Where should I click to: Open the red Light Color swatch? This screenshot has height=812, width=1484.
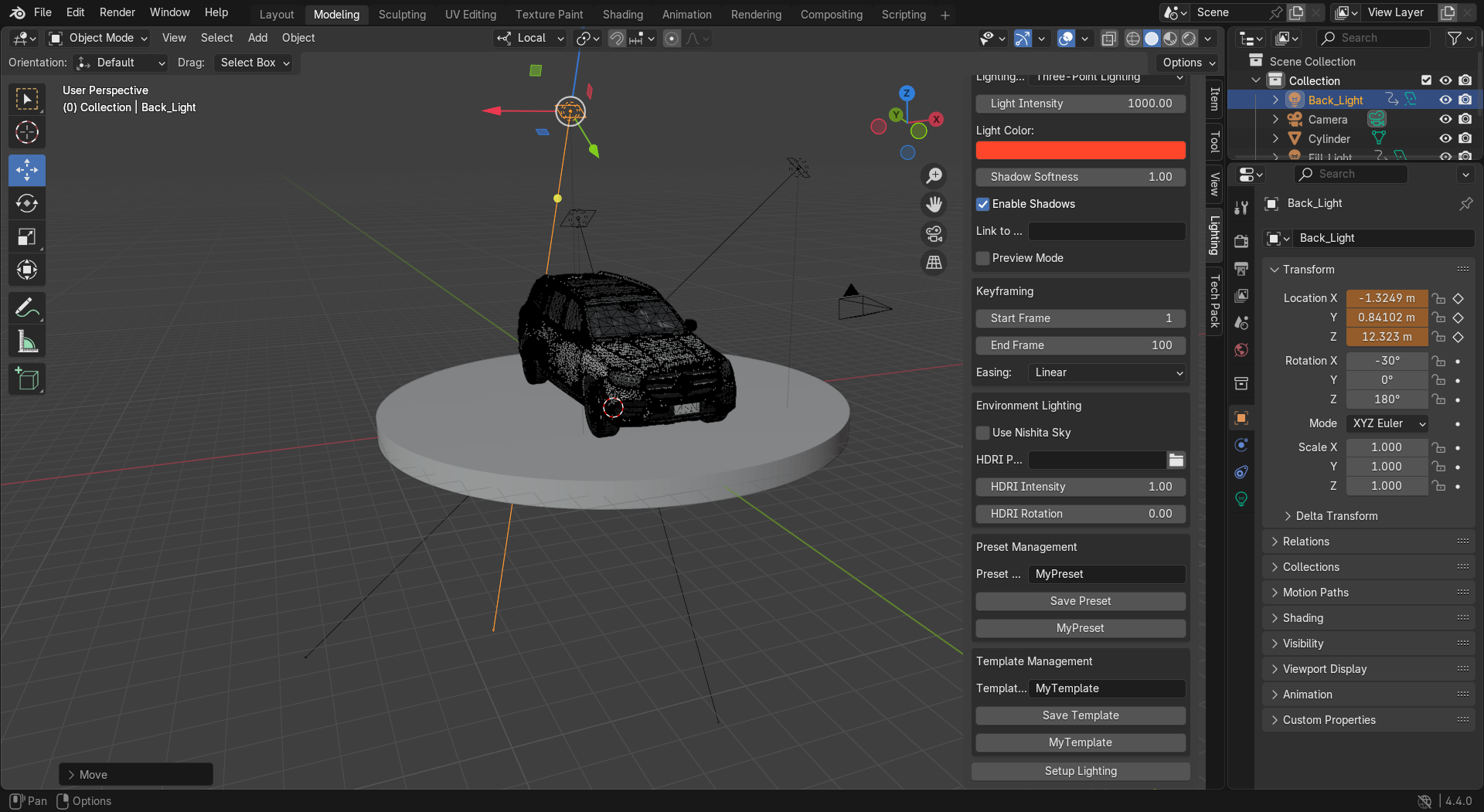(1081, 150)
